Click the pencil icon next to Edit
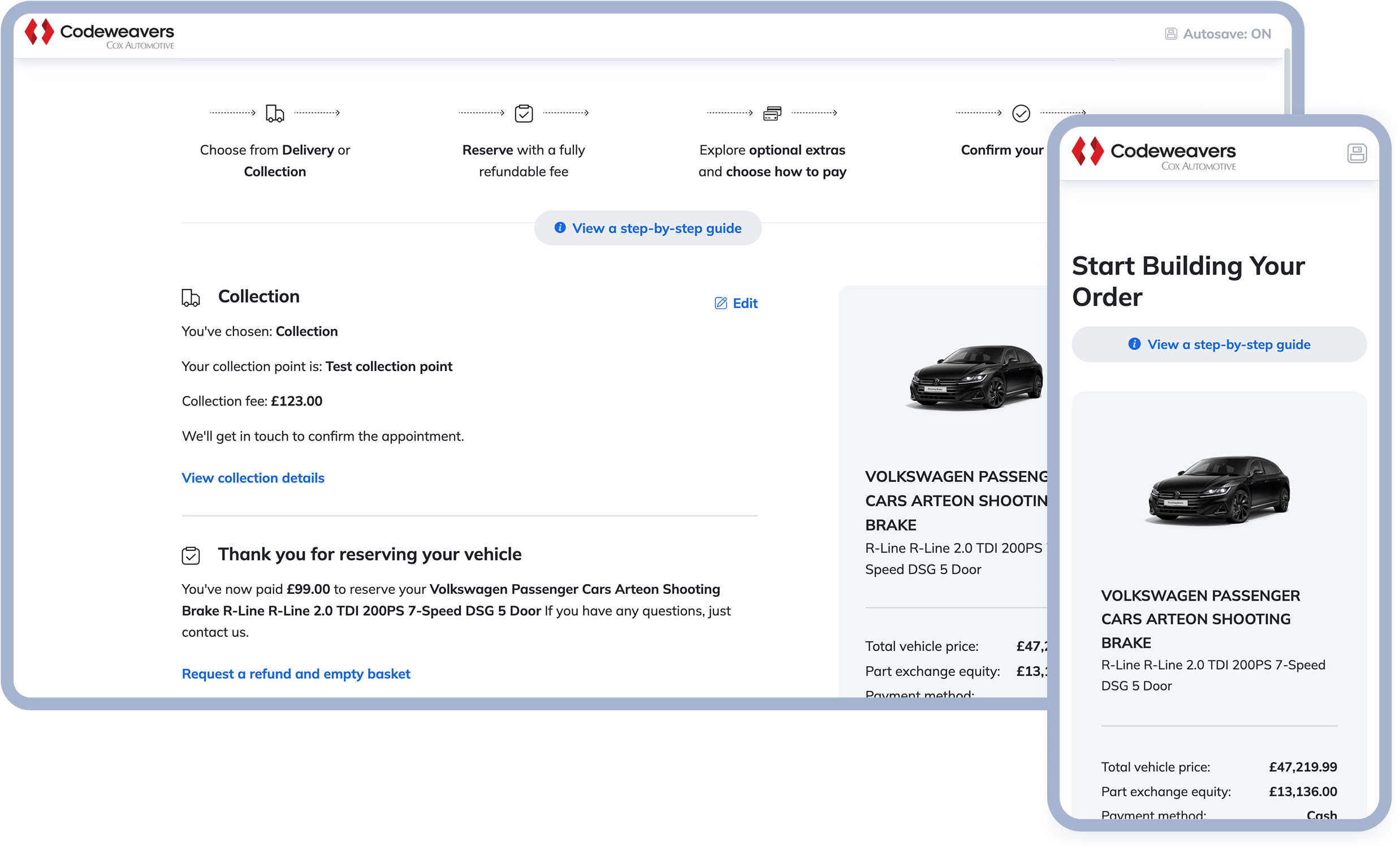The width and height of the screenshot is (1400, 850). pyautogui.click(x=720, y=303)
